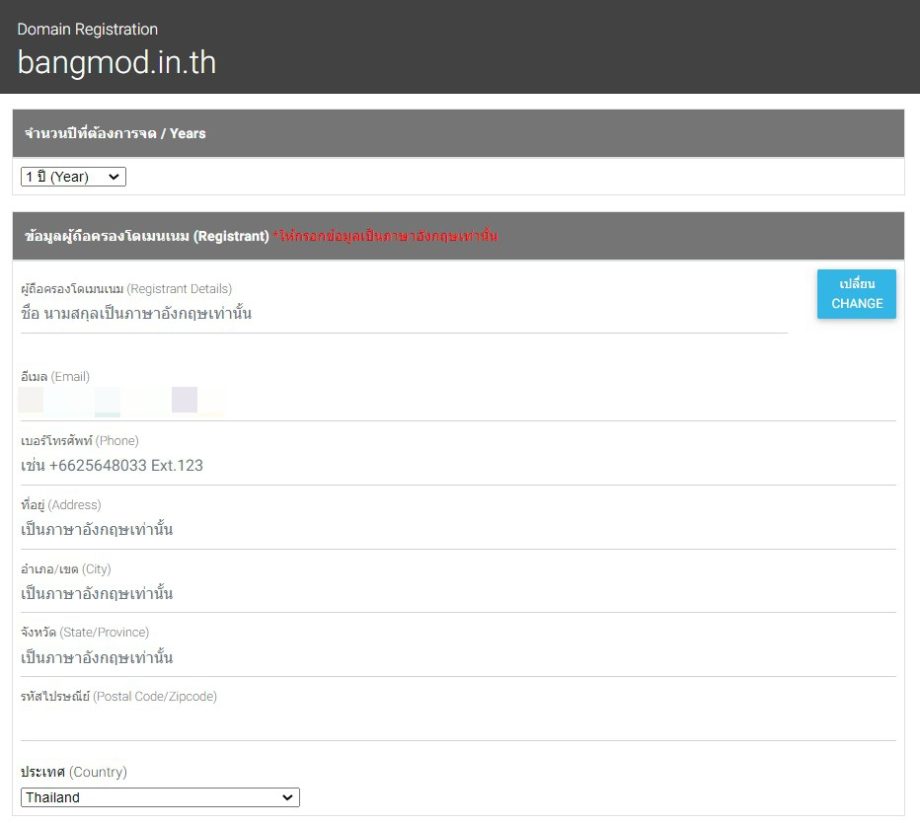Viewport: 920px width, 827px height.
Task: Open the Country dropdown showing Thailand
Action: (x=160, y=797)
